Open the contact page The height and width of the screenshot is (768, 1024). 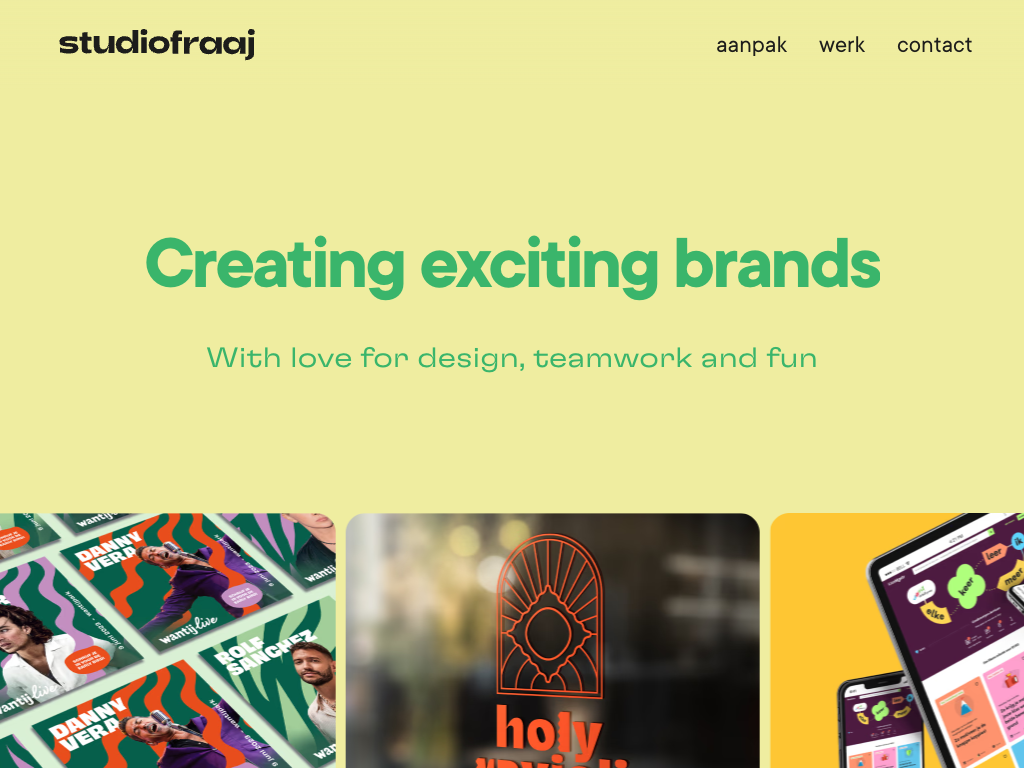pyautogui.click(x=934, y=45)
